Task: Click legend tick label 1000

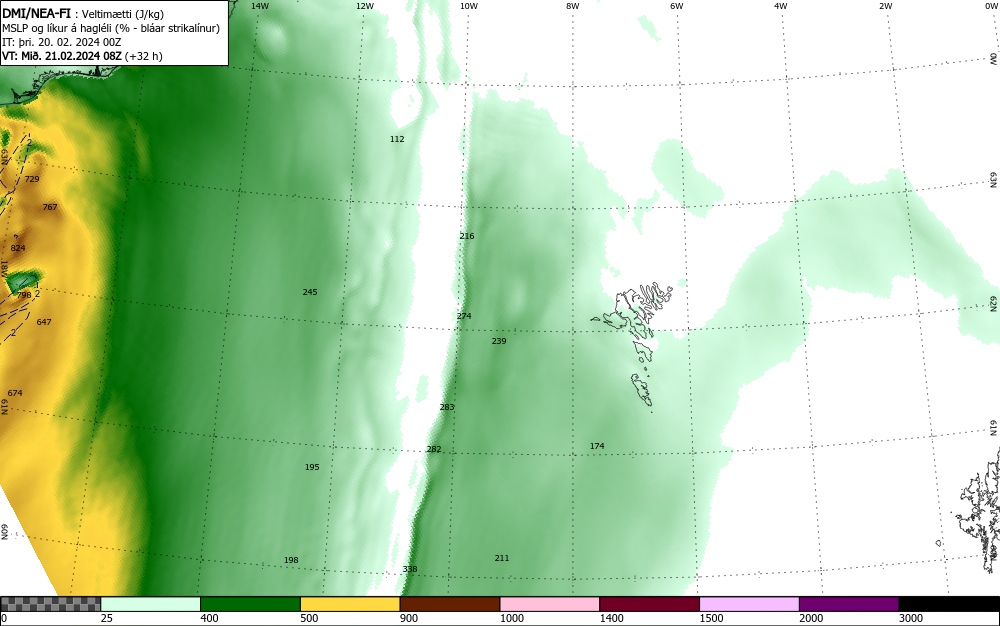Action: click(x=511, y=618)
